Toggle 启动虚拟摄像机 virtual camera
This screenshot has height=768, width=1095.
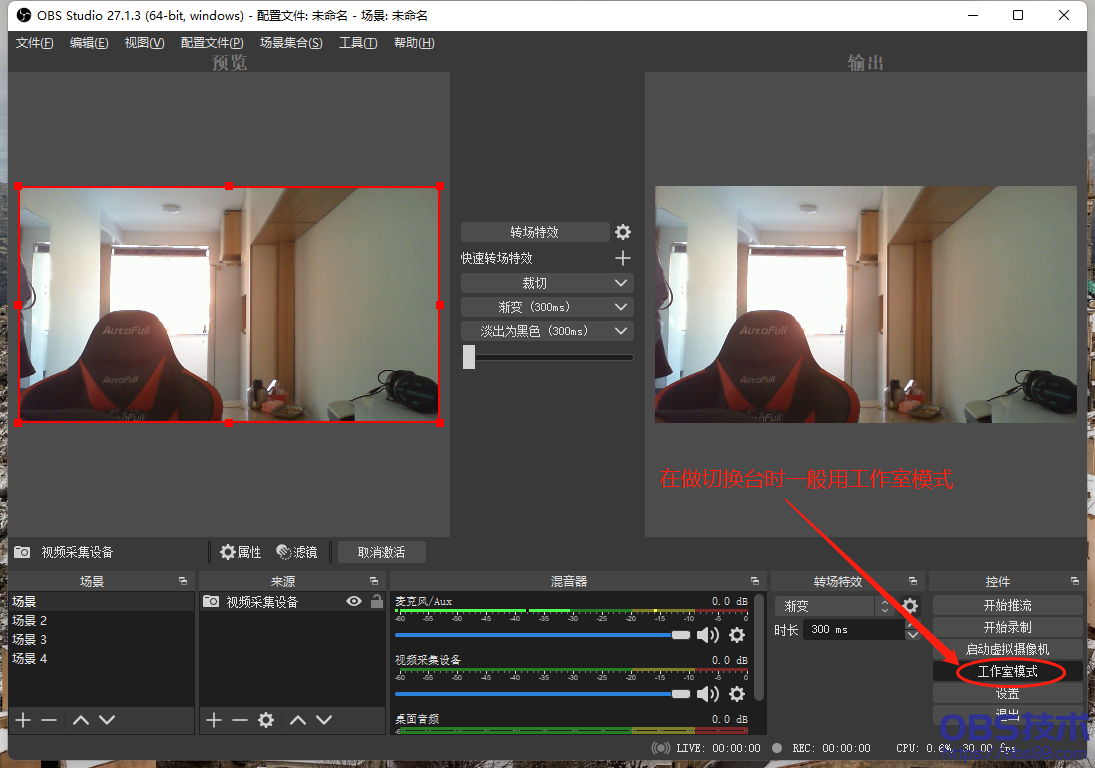(x=1008, y=649)
